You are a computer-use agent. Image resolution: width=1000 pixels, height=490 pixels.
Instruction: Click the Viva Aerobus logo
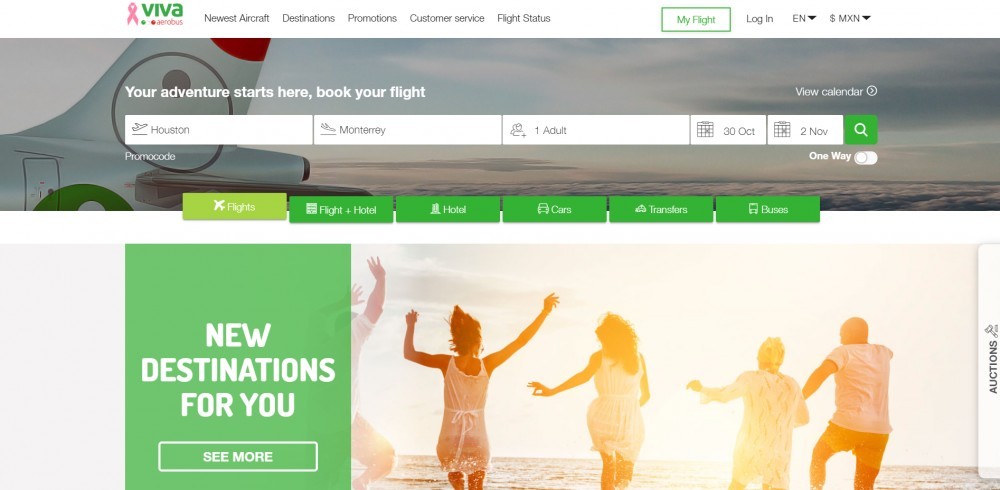point(155,14)
